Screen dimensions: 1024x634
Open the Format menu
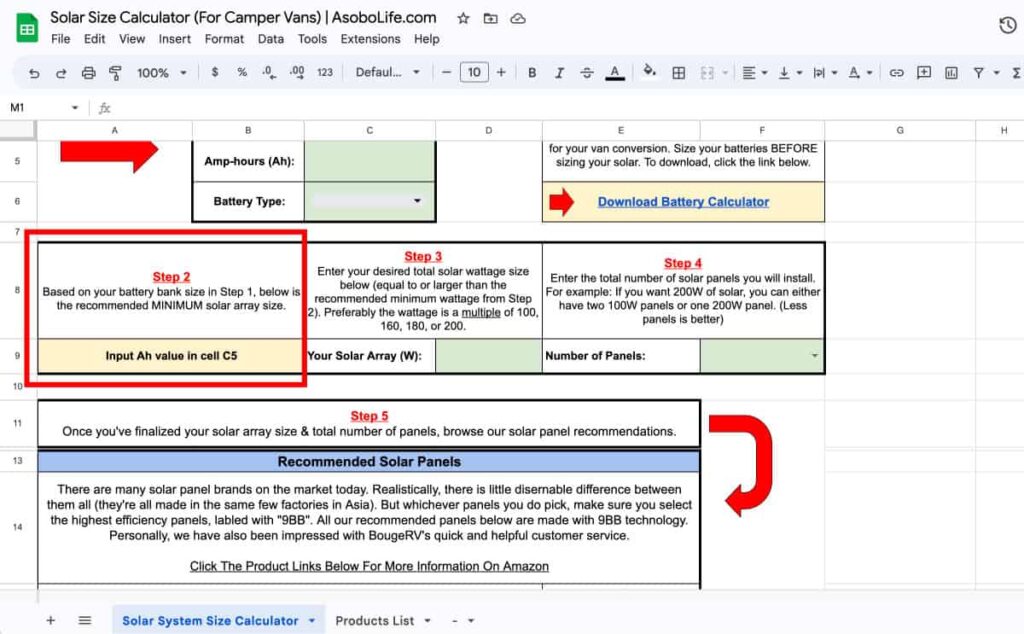(224, 39)
